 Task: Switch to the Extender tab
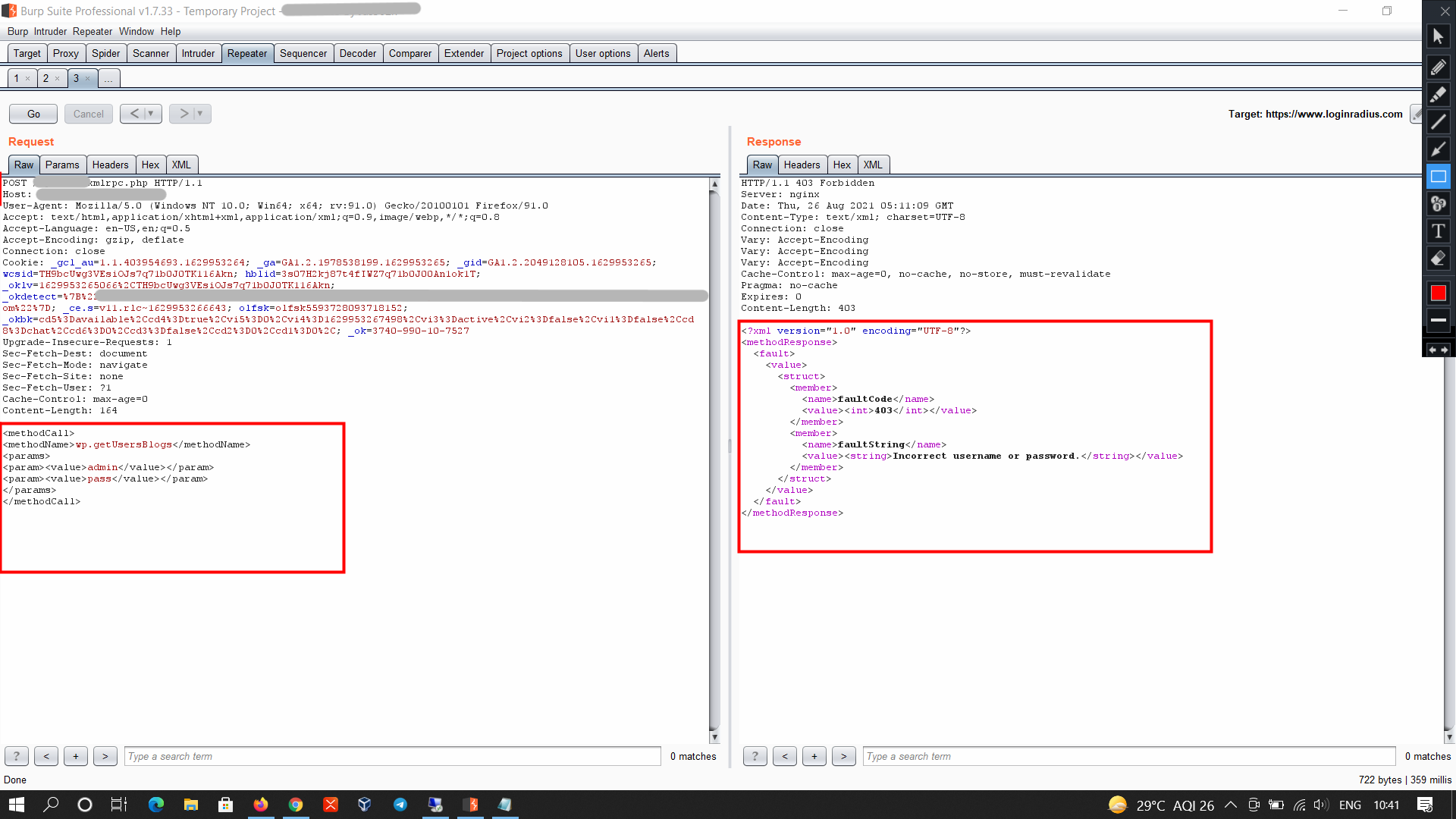(464, 53)
